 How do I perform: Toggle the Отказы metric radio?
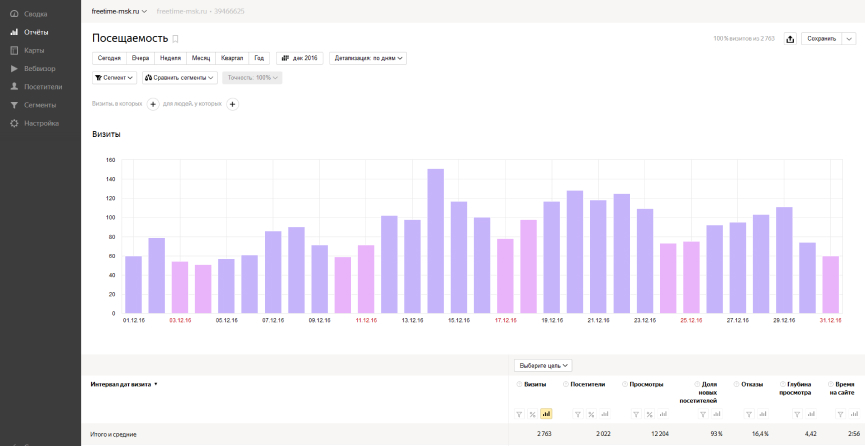736,384
